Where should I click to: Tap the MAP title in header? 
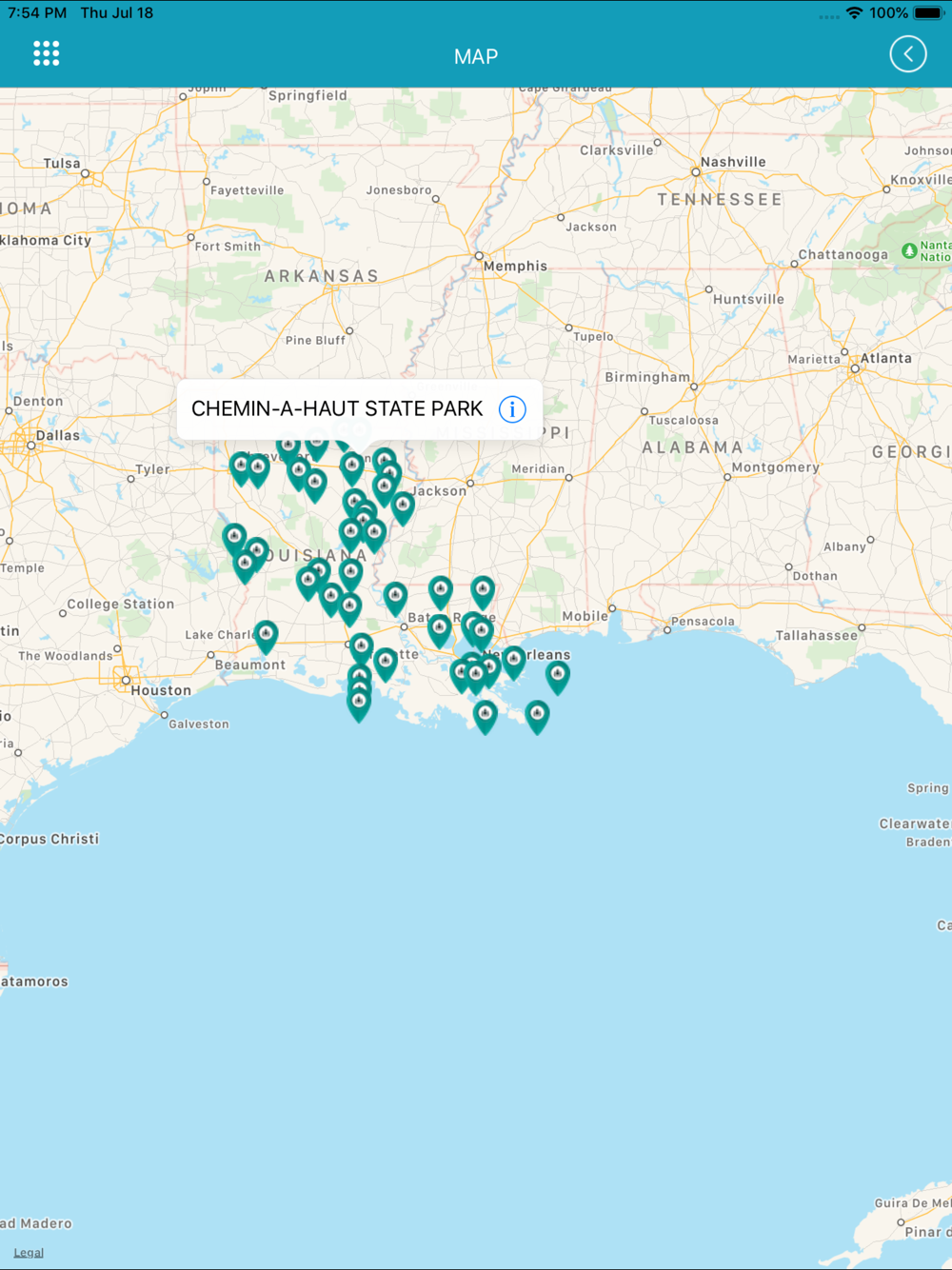[x=476, y=56]
